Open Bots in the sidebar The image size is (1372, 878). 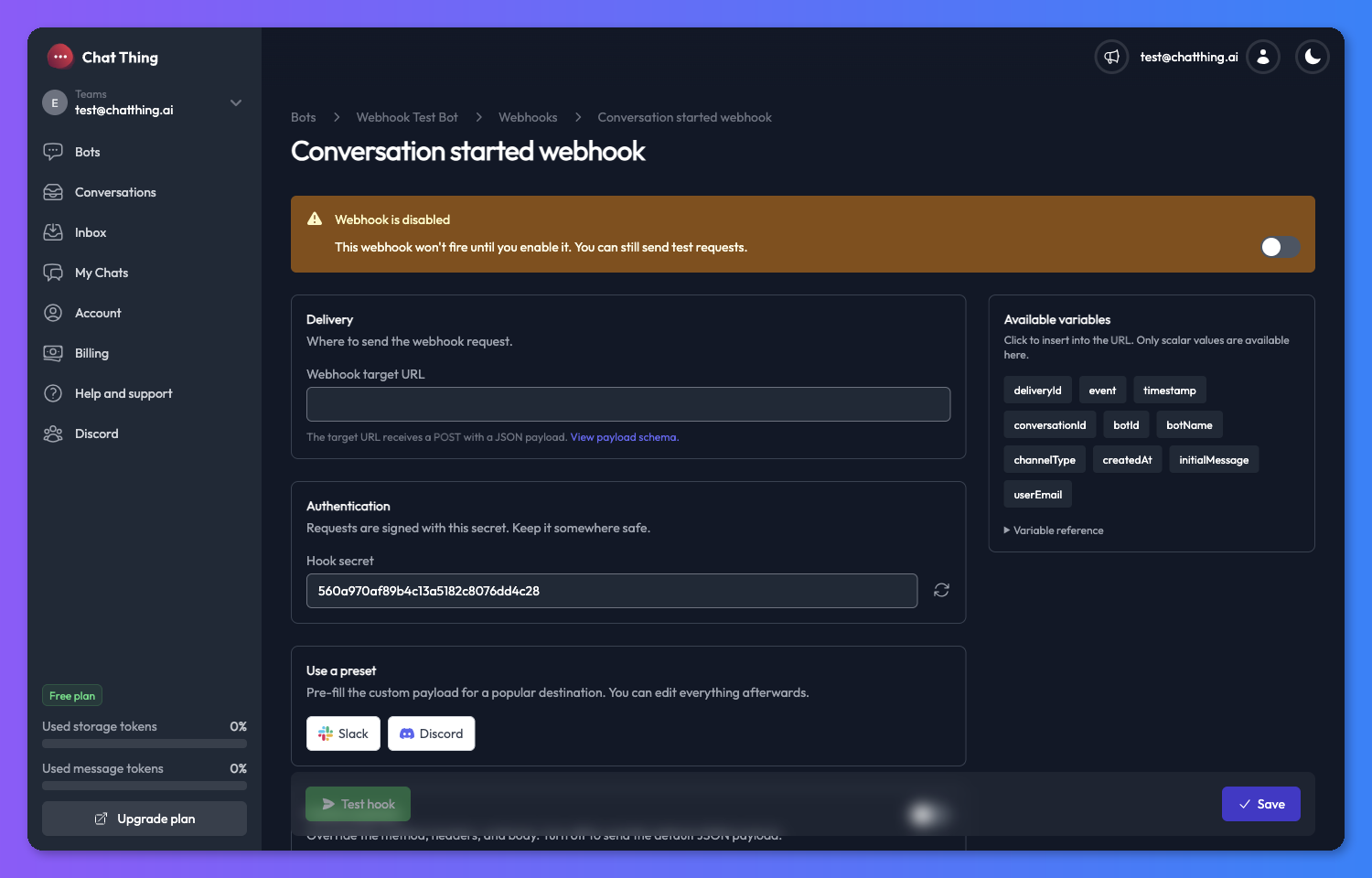tap(145, 152)
